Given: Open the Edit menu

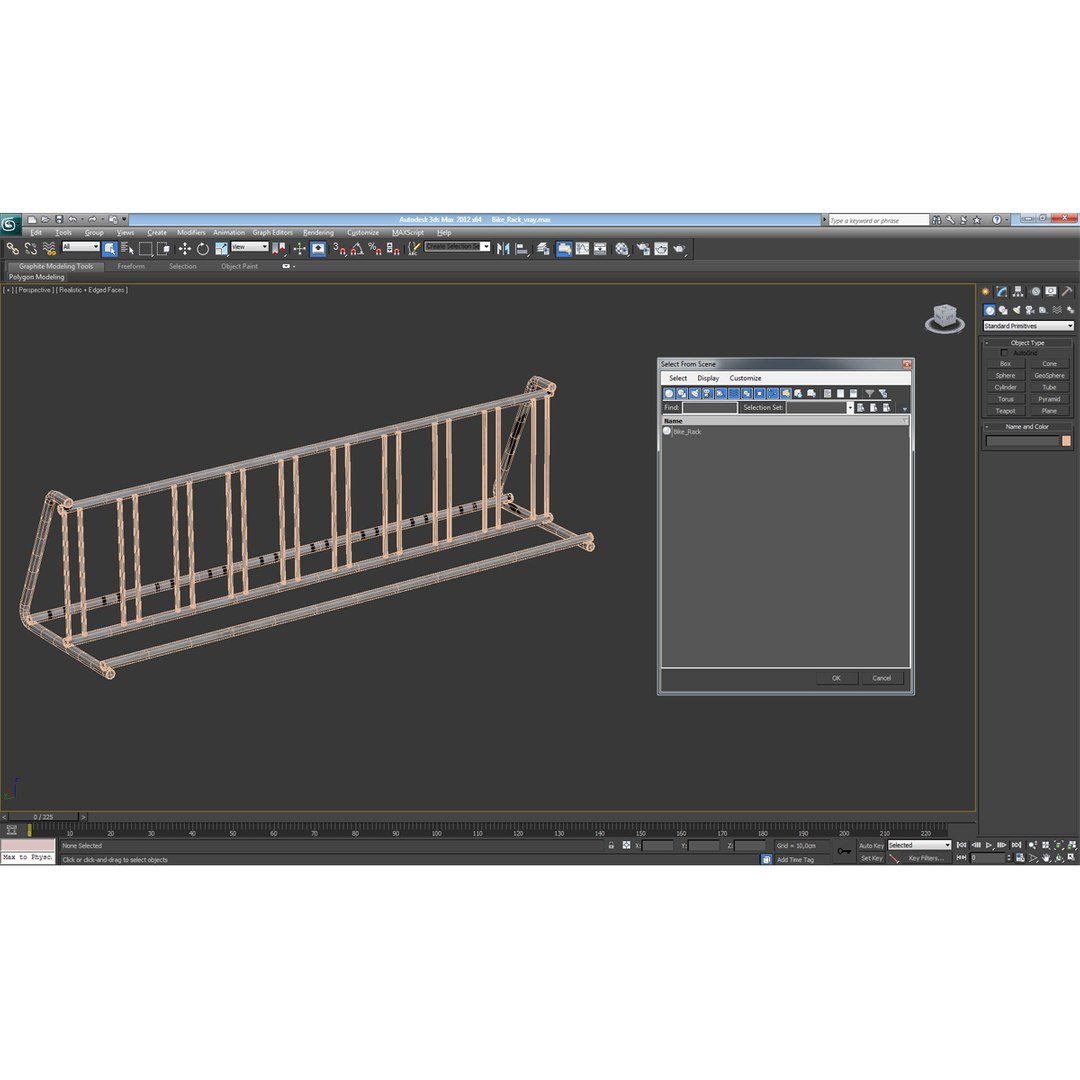Looking at the screenshot, I should 36,233.
